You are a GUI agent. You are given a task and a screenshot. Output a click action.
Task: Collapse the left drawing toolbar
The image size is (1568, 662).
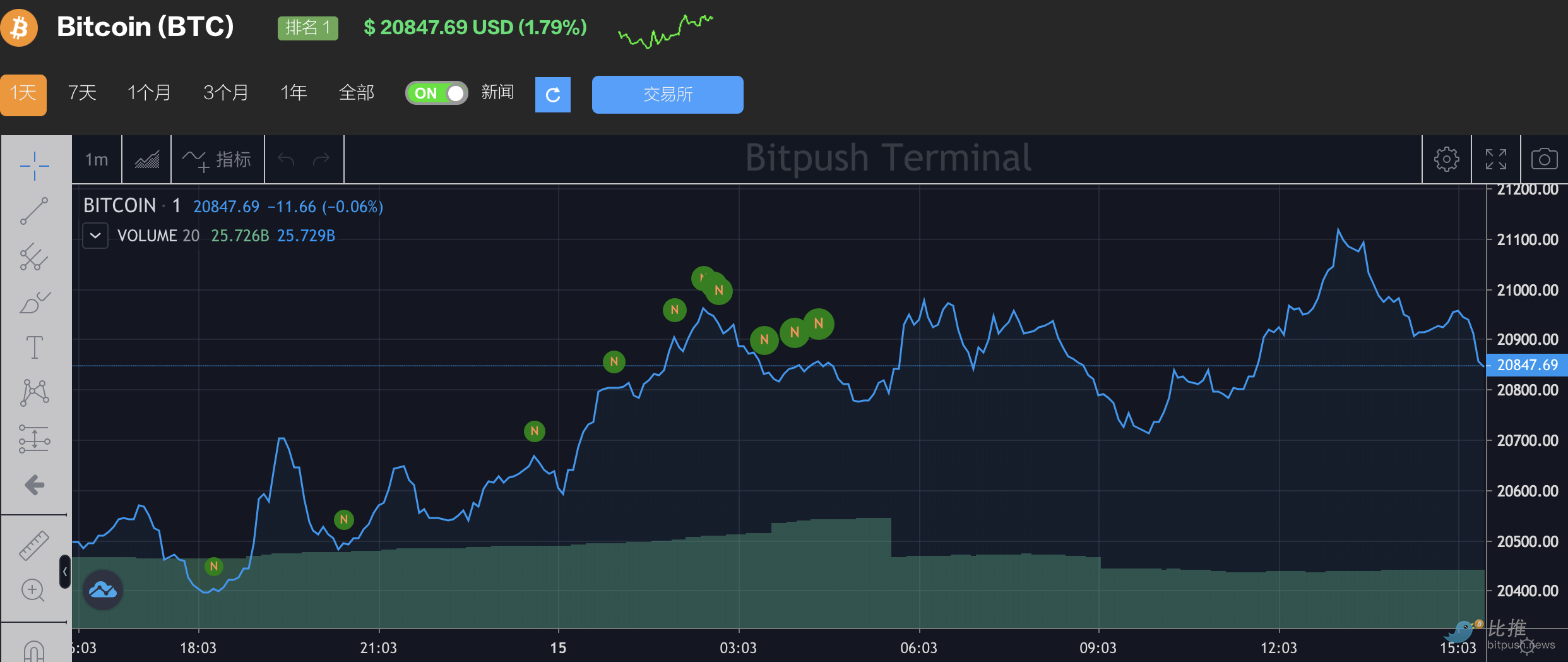coord(64,572)
